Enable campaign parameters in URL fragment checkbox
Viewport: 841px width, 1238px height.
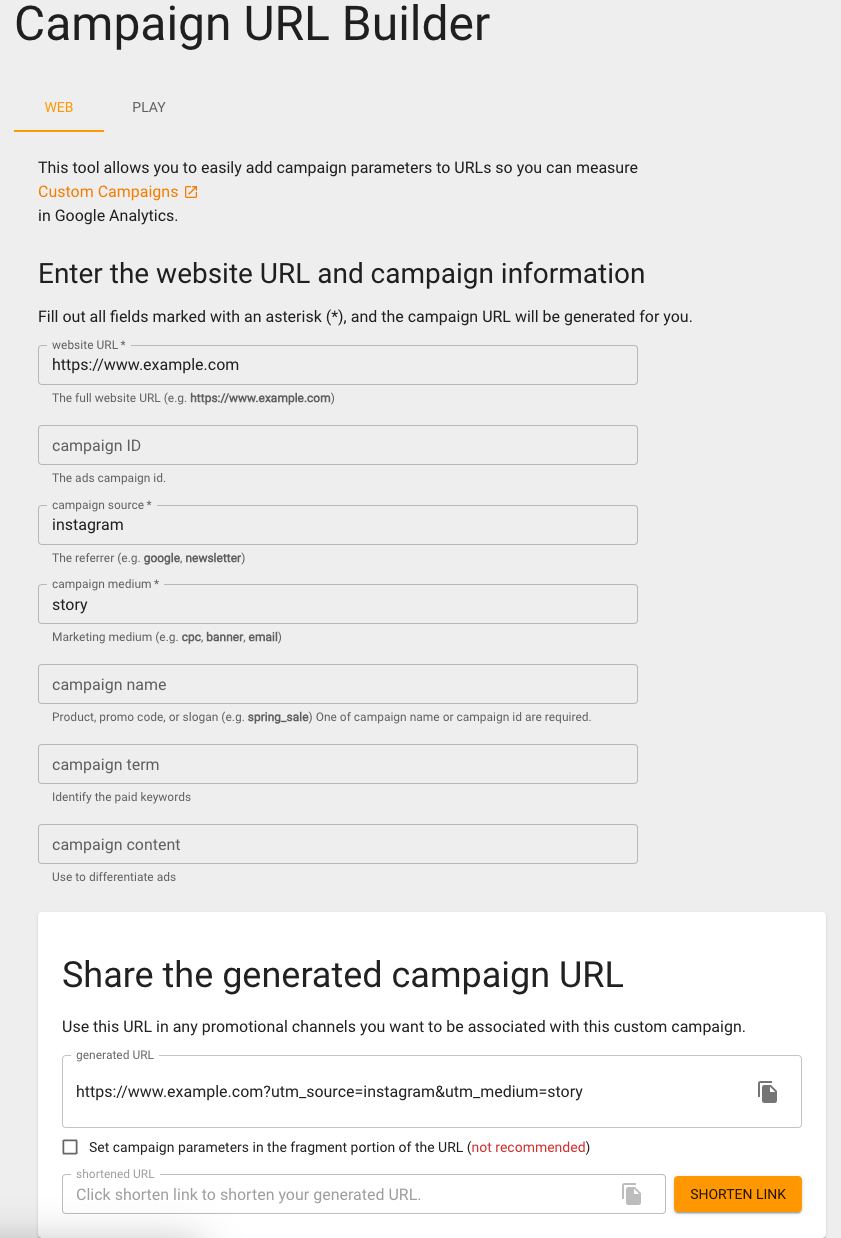coord(70,1147)
